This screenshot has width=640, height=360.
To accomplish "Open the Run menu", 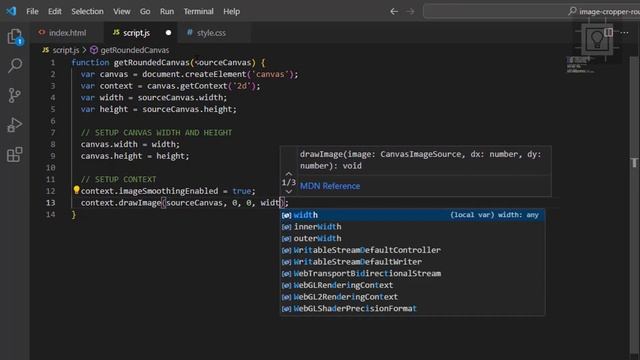I will coord(167,11).
